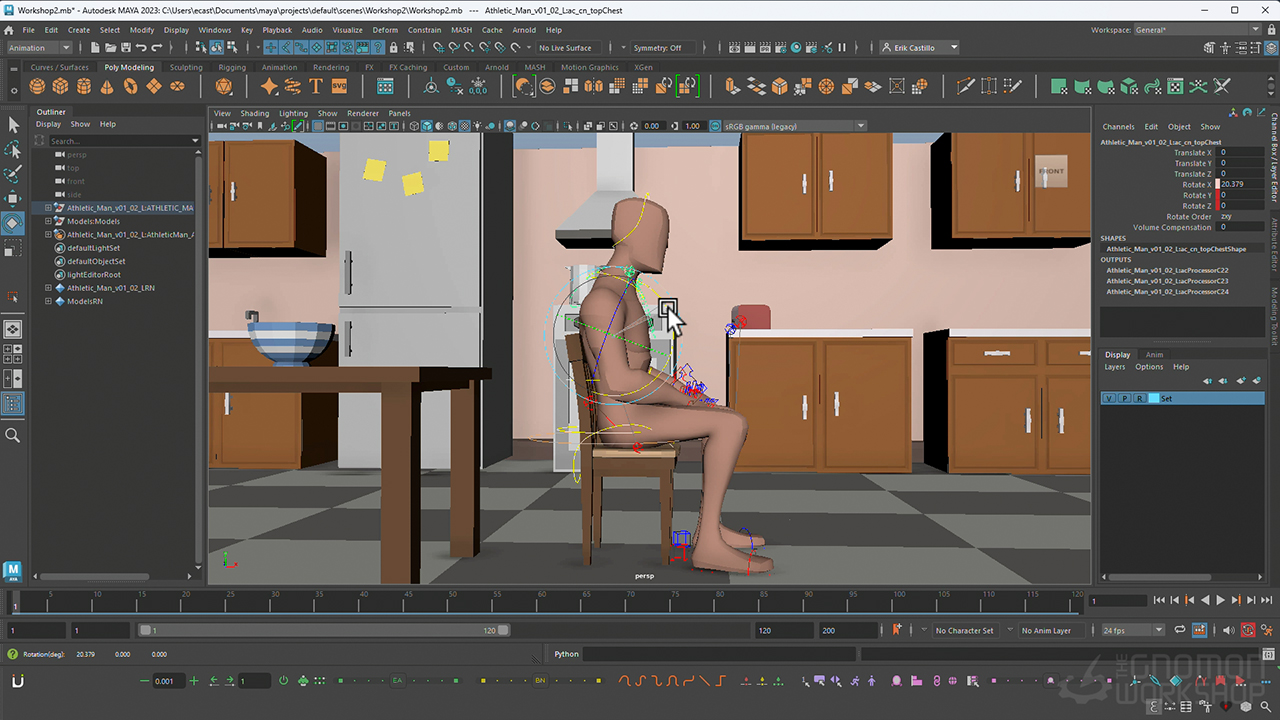The height and width of the screenshot is (720, 1280).
Task: Toggle the V visibility checkbox in the Layer Editor
Action: click(1108, 398)
